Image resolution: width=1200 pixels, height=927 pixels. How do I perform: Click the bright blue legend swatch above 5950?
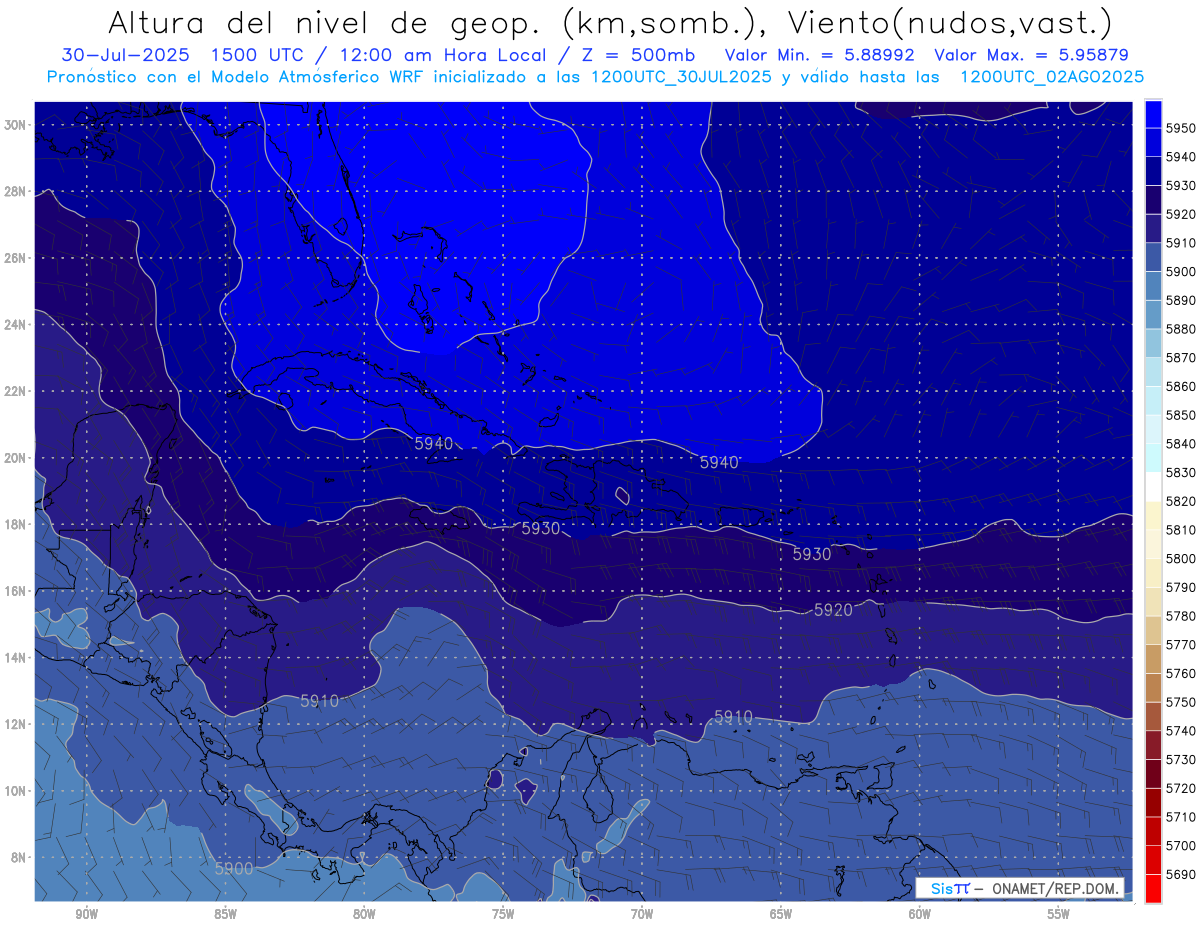point(1153,113)
